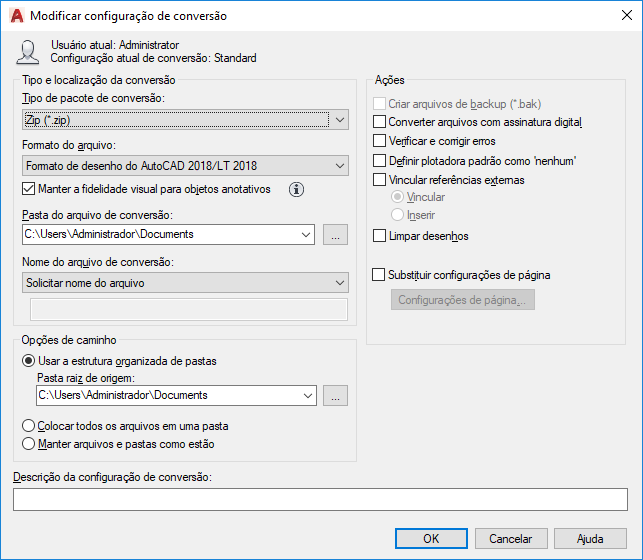643x560 pixels.
Task: Click the Cancelar button
Action: [x=511, y=538]
